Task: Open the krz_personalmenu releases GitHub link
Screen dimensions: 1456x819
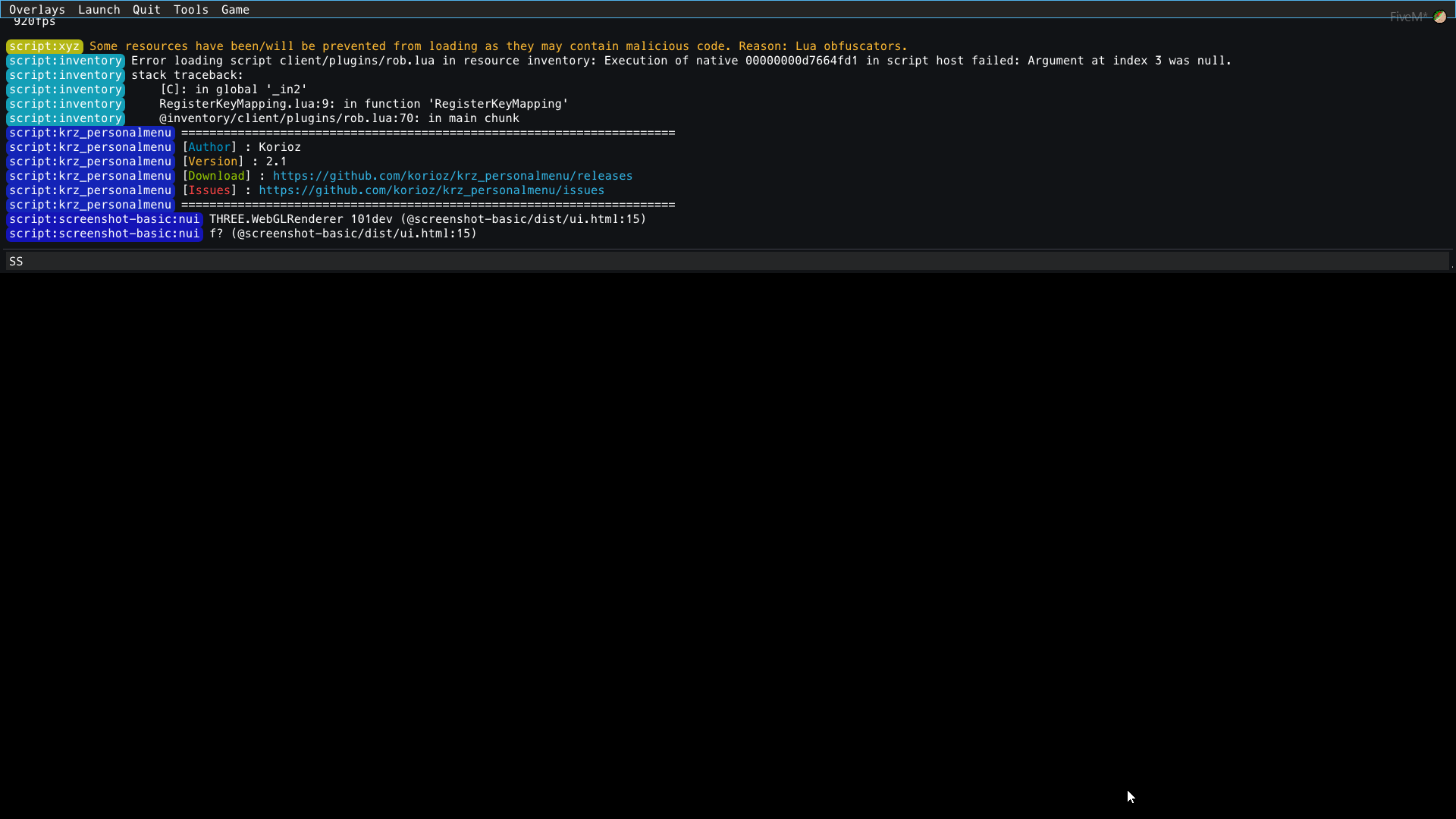Action: 453,176
